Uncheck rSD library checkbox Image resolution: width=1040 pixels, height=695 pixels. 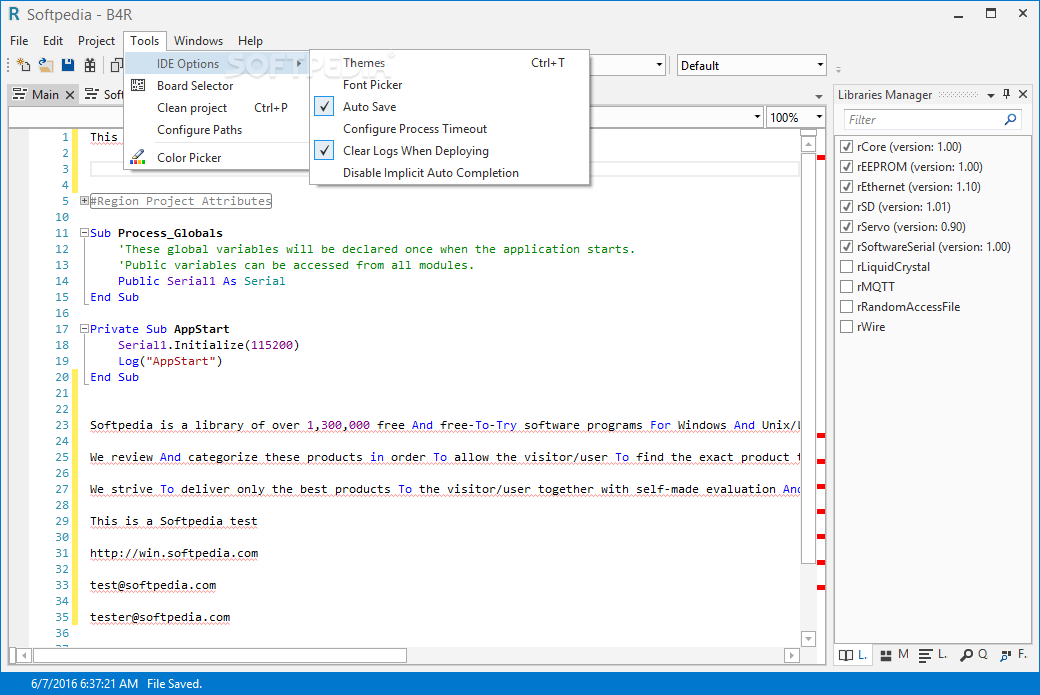(x=846, y=206)
